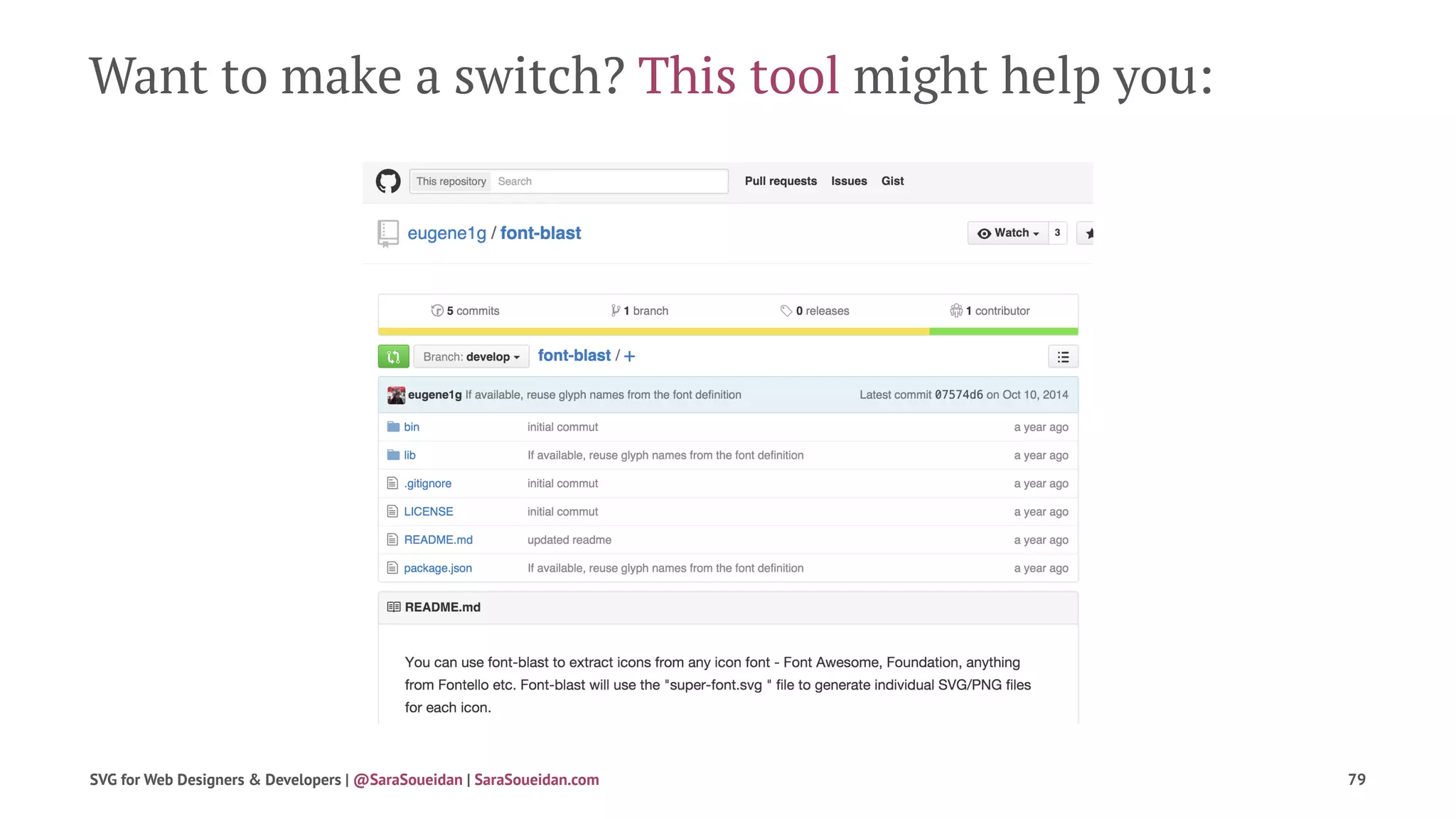Open the Watch dropdown
The width and height of the screenshot is (1456, 819).
[x=1008, y=233]
